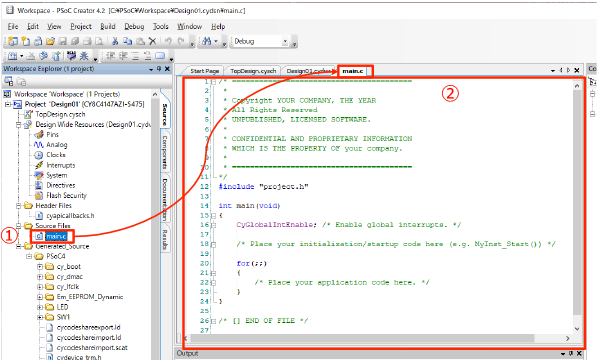The height and width of the screenshot is (364, 600).
Task: Click the Clean project toolbar icon
Action: [x=31, y=56]
